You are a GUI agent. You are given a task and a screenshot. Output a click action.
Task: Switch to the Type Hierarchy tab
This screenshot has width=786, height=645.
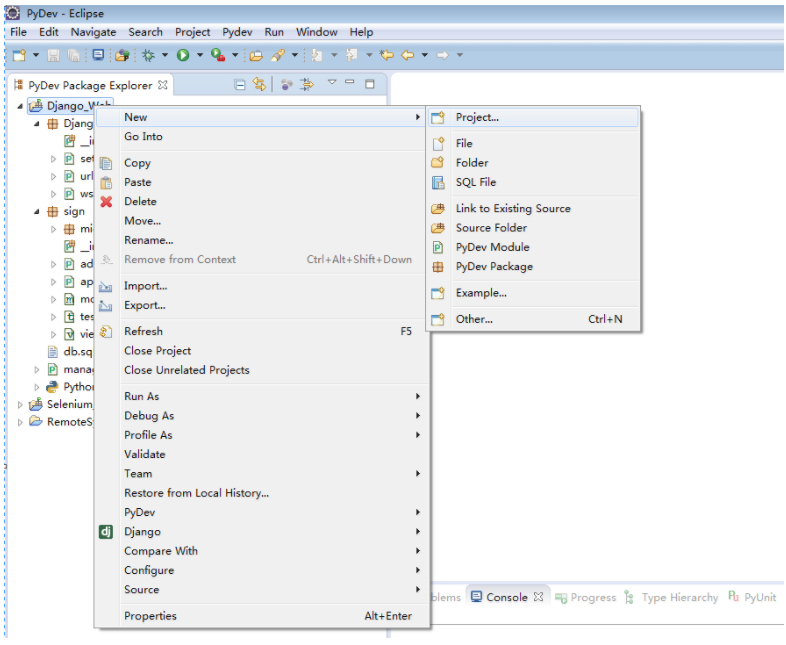(x=671, y=597)
